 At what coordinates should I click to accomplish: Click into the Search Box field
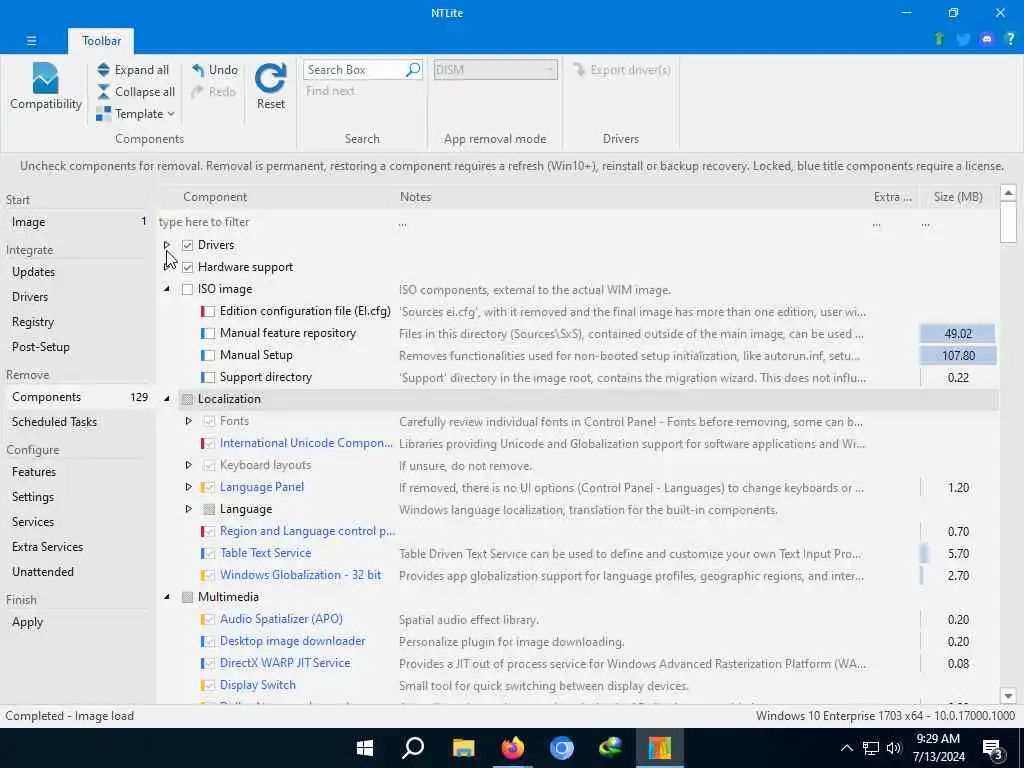click(x=355, y=69)
